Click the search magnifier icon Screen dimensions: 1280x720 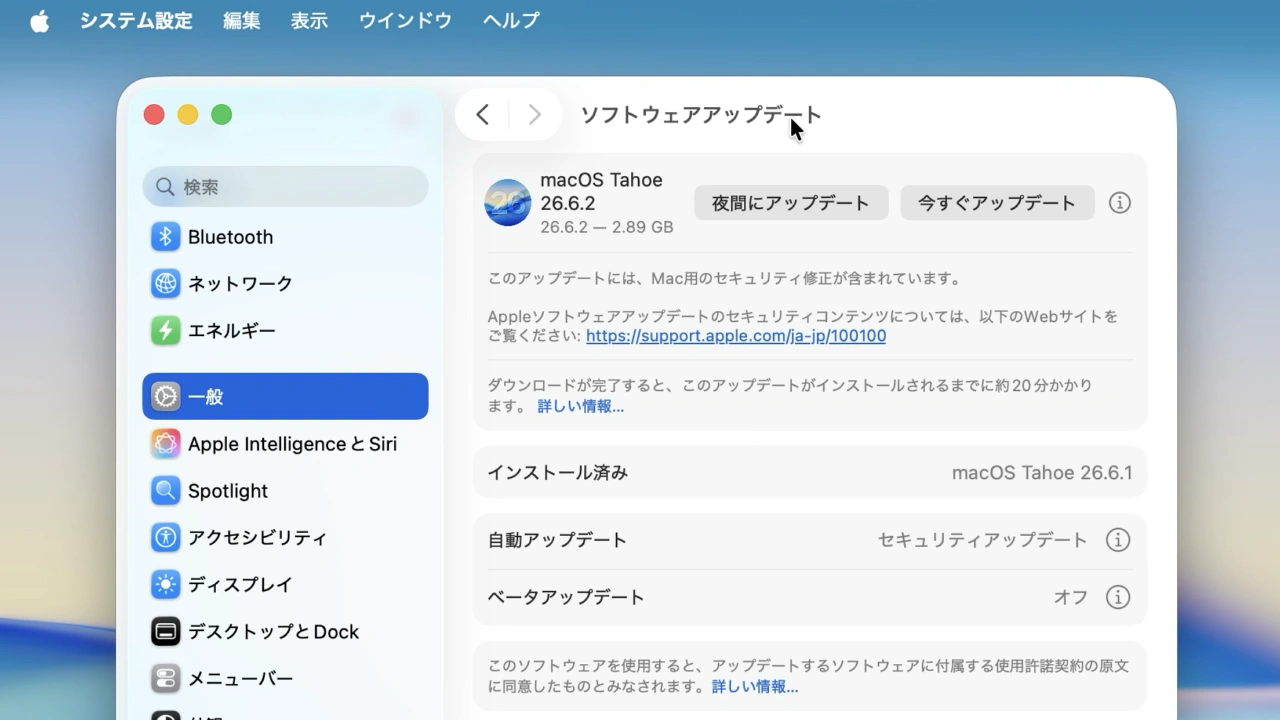tap(166, 187)
